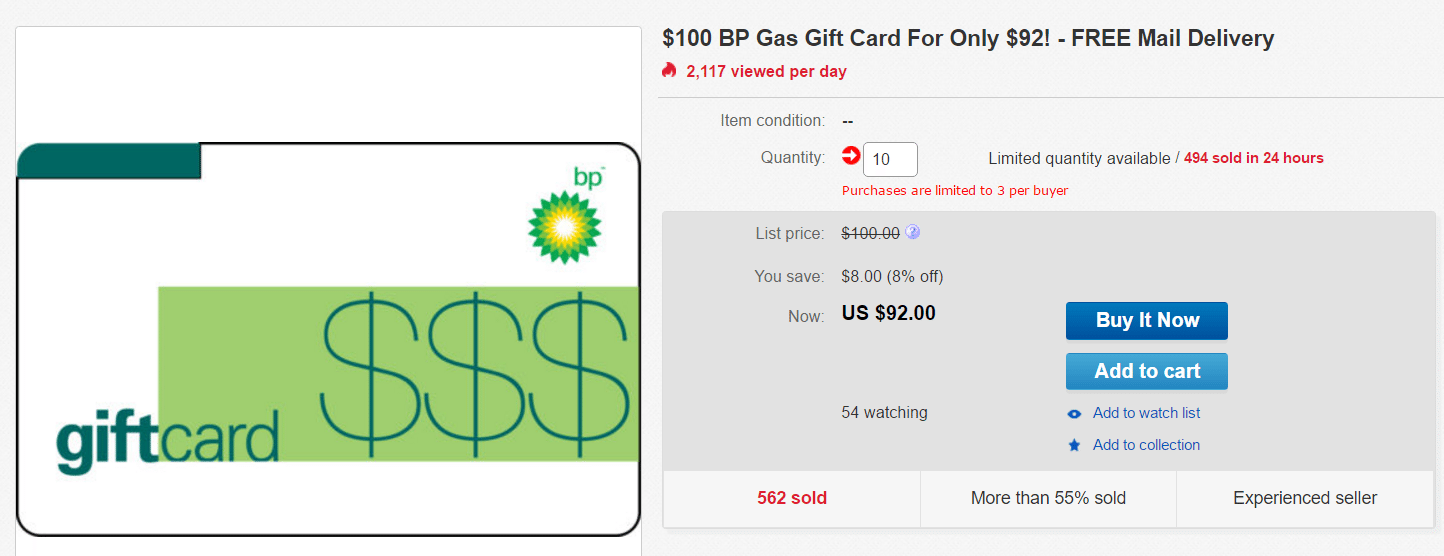Click the Quantity input field
The image size is (1444, 556).
click(x=890, y=160)
